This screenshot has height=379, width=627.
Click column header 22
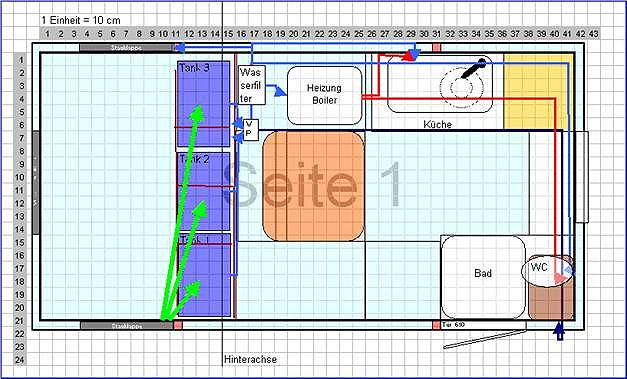click(x=319, y=34)
